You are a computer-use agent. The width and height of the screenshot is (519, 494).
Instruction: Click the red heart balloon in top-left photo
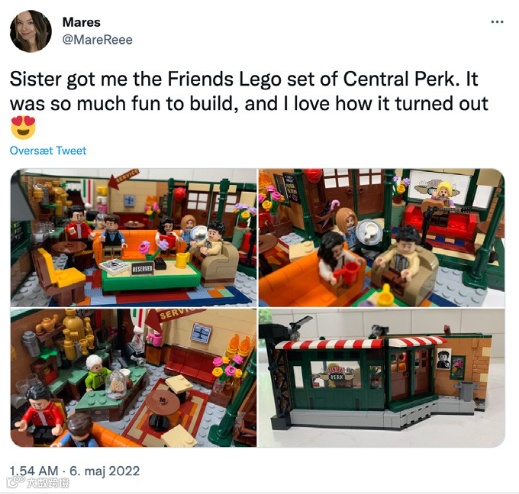(x=179, y=194)
